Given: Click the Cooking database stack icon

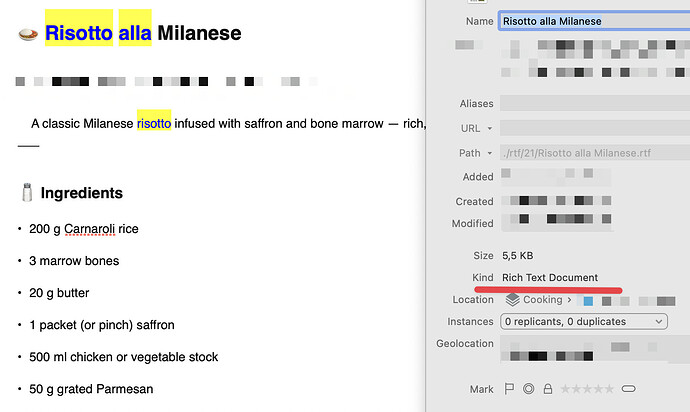Looking at the screenshot, I should pyautogui.click(x=512, y=299).
